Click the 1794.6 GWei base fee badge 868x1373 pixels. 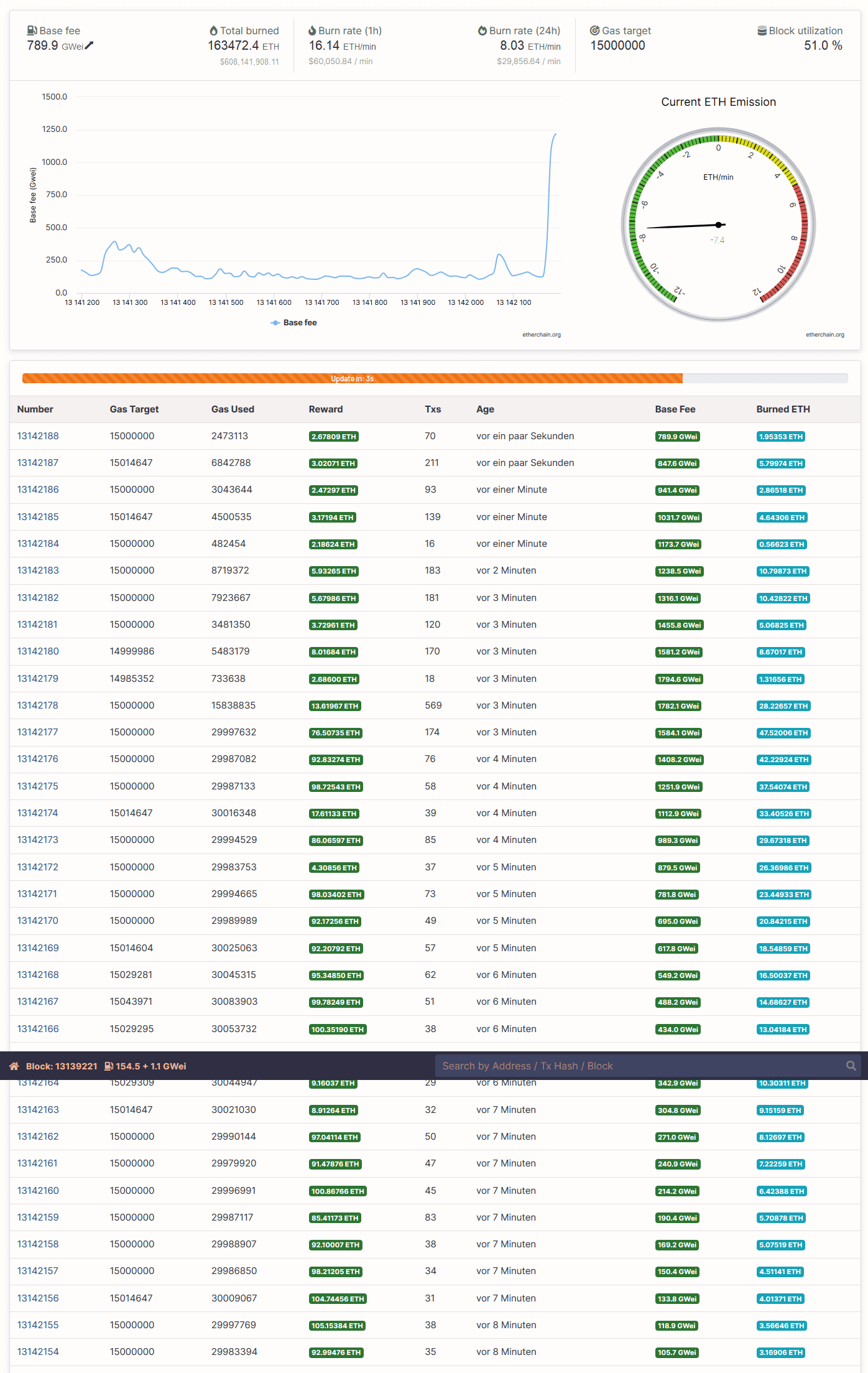coord(680,679)
